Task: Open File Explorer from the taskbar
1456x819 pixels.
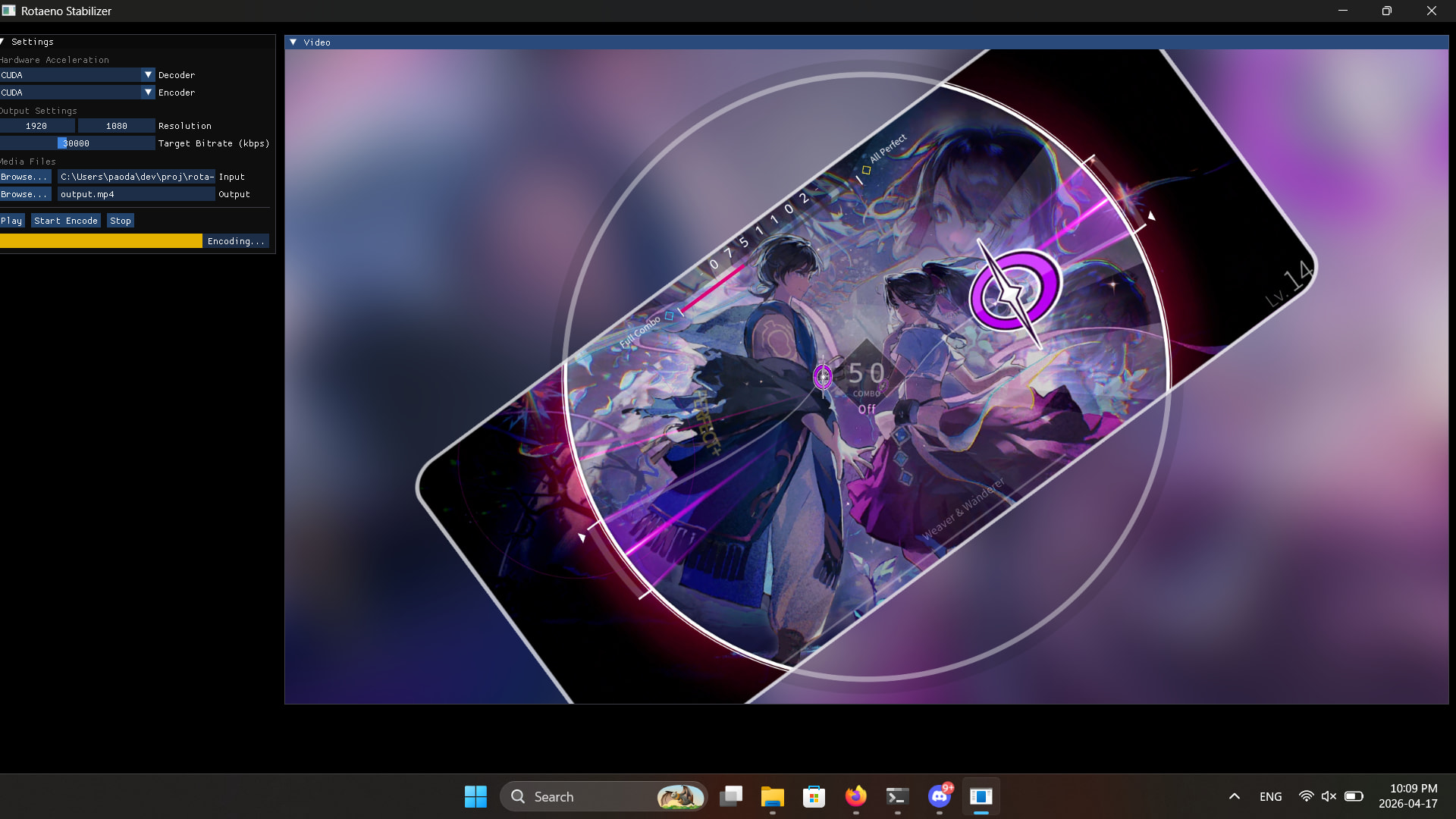Action: 773,797
